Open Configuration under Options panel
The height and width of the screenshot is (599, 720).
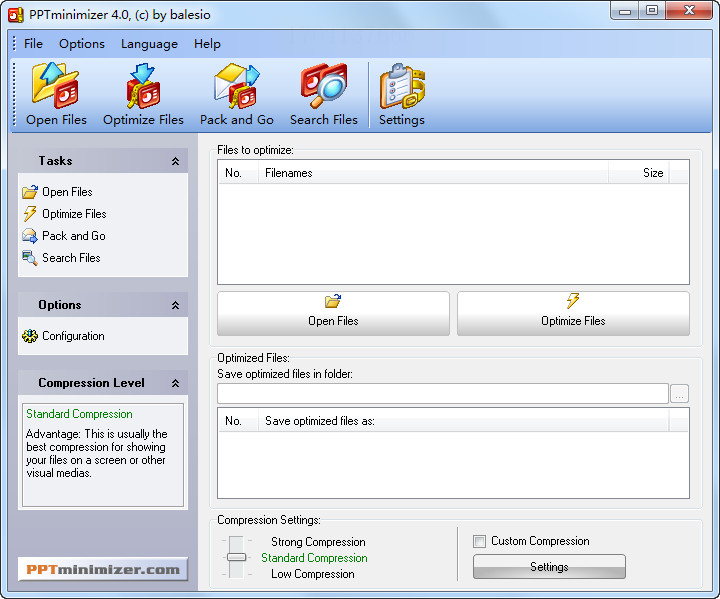tap(72, 336)
